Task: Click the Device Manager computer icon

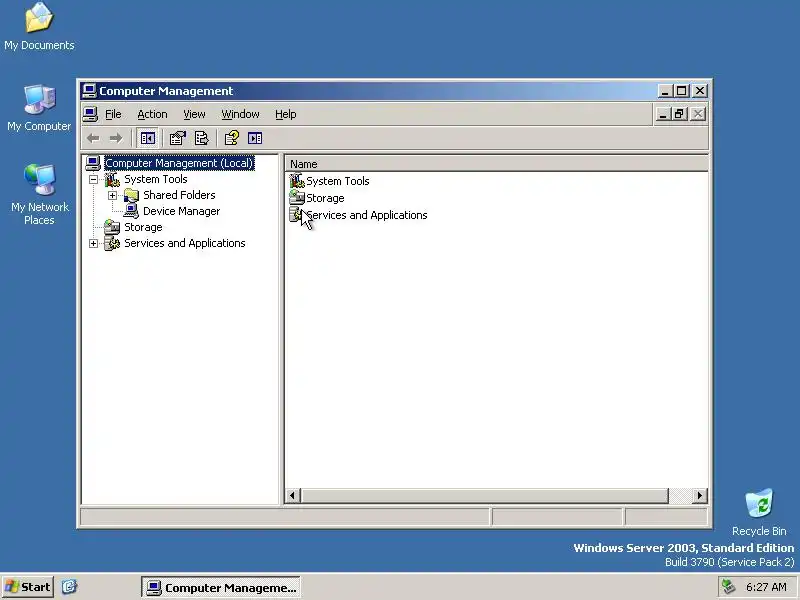Action: pyautogui.click(x=131, y=211)
